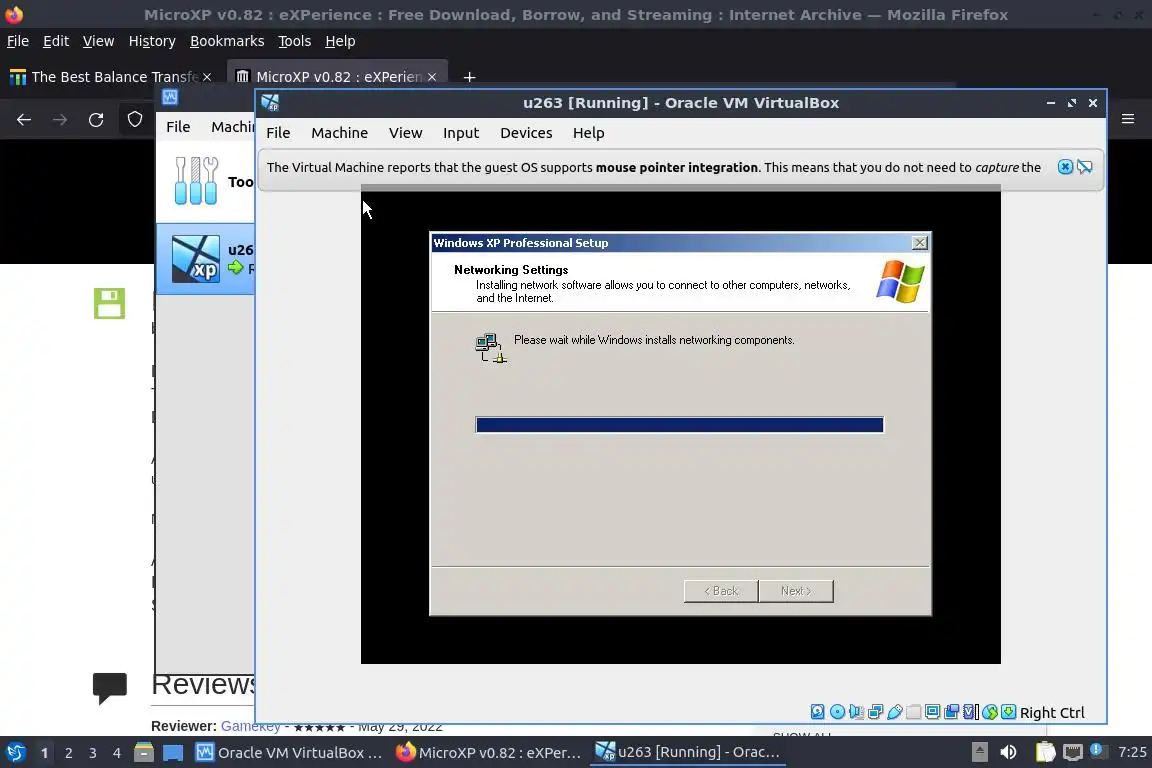This screenshot has width=1152, height=768.
Task: Click the Reviews speech bubble icon
Action: tap(109, 688)
